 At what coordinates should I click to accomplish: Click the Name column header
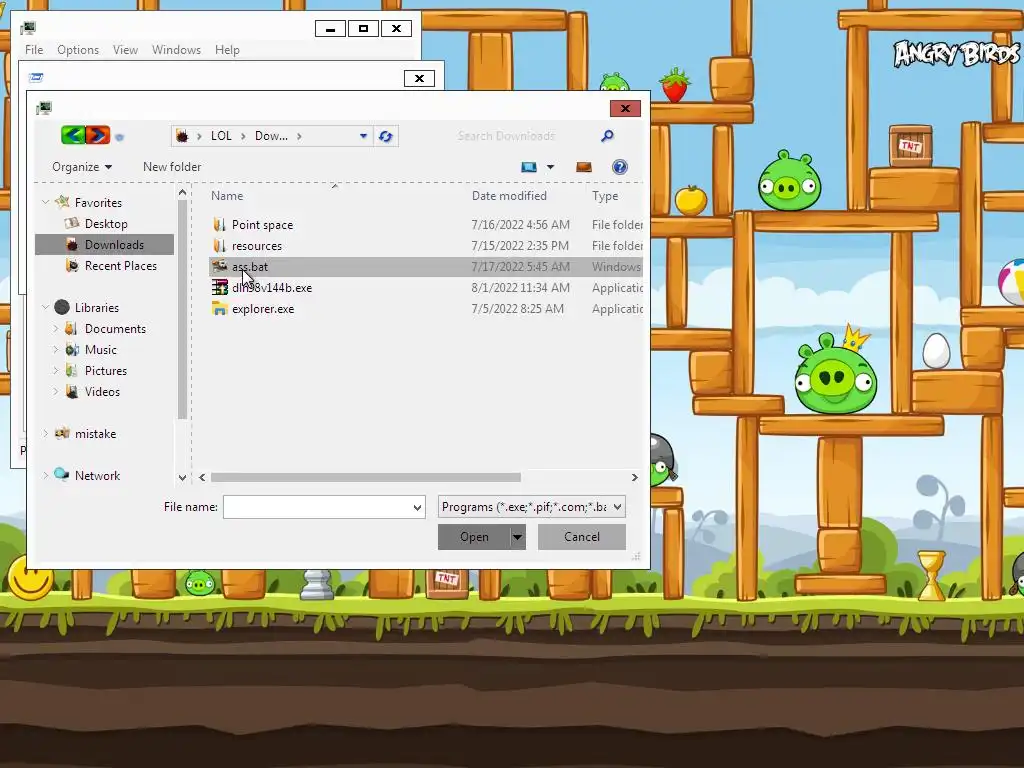[x=227, y=195]
